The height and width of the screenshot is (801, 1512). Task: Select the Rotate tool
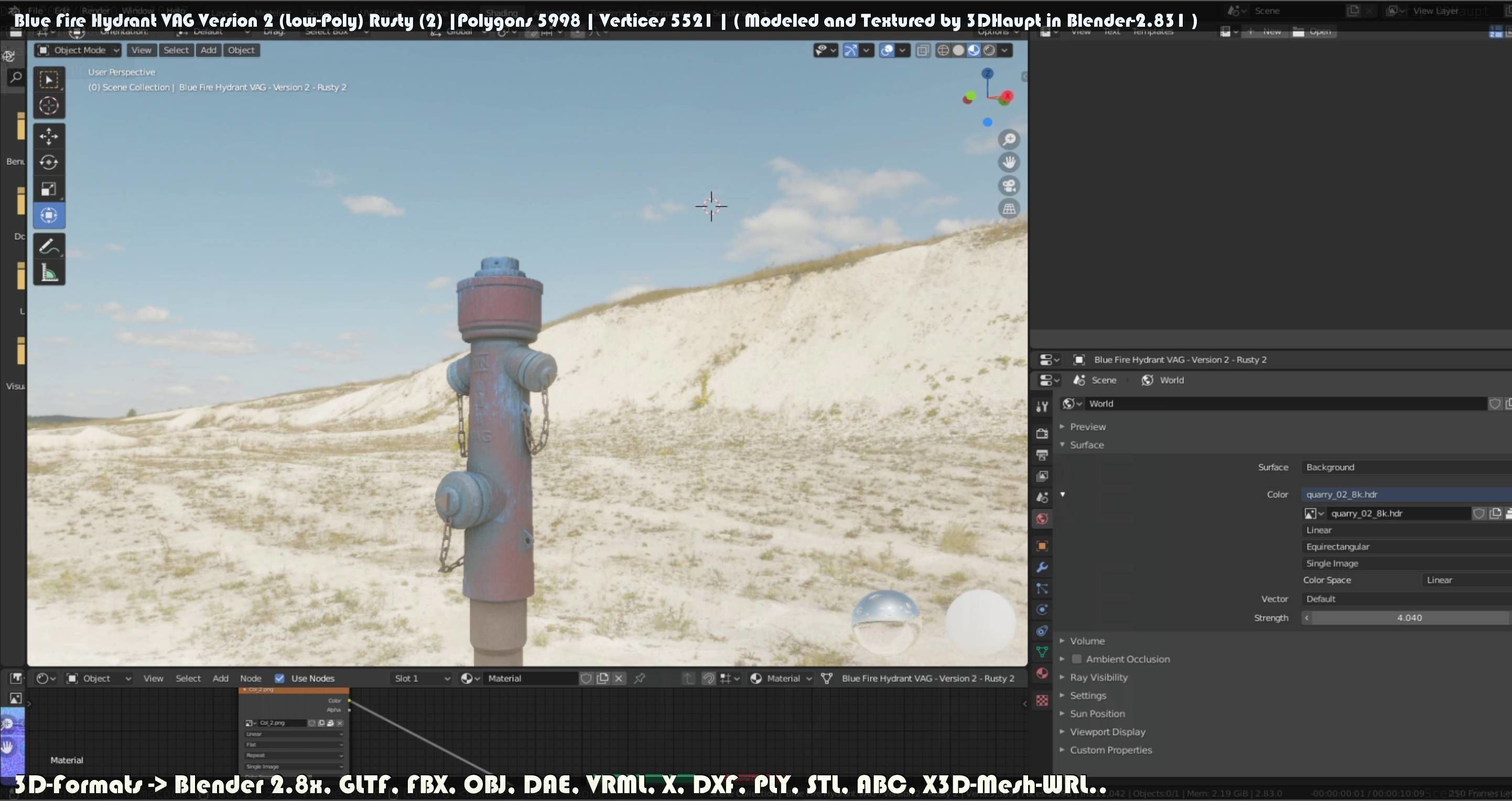point(49,163)
